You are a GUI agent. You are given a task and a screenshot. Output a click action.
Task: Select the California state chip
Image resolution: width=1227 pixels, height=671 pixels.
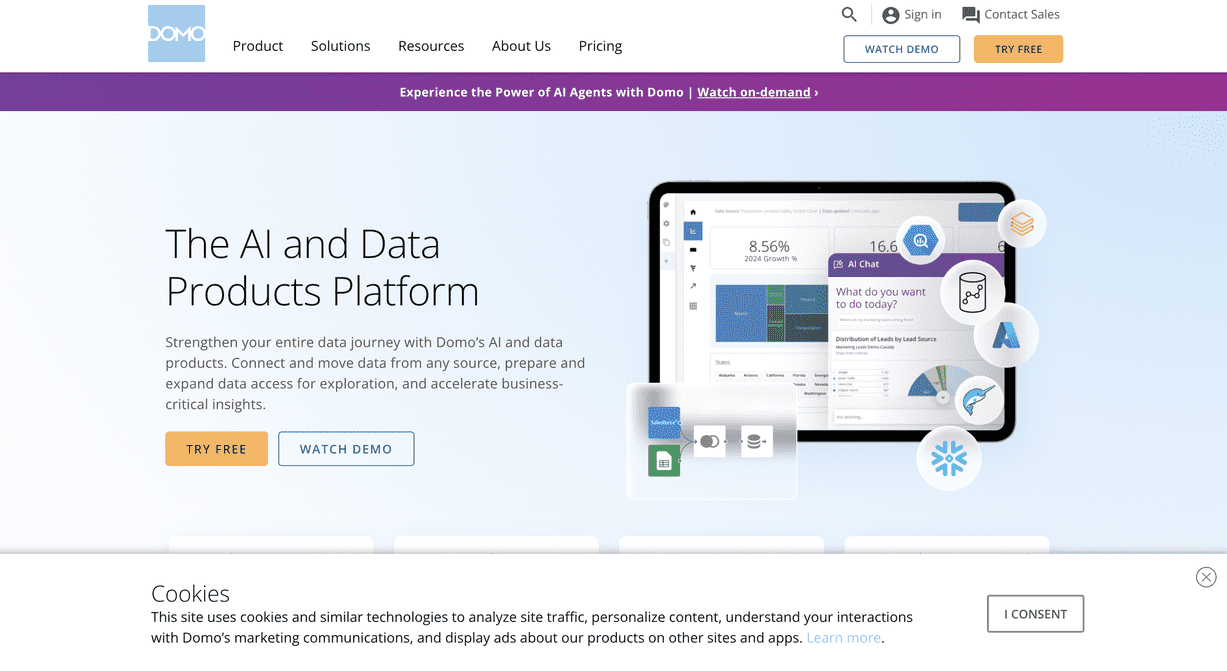click(775, 375)
